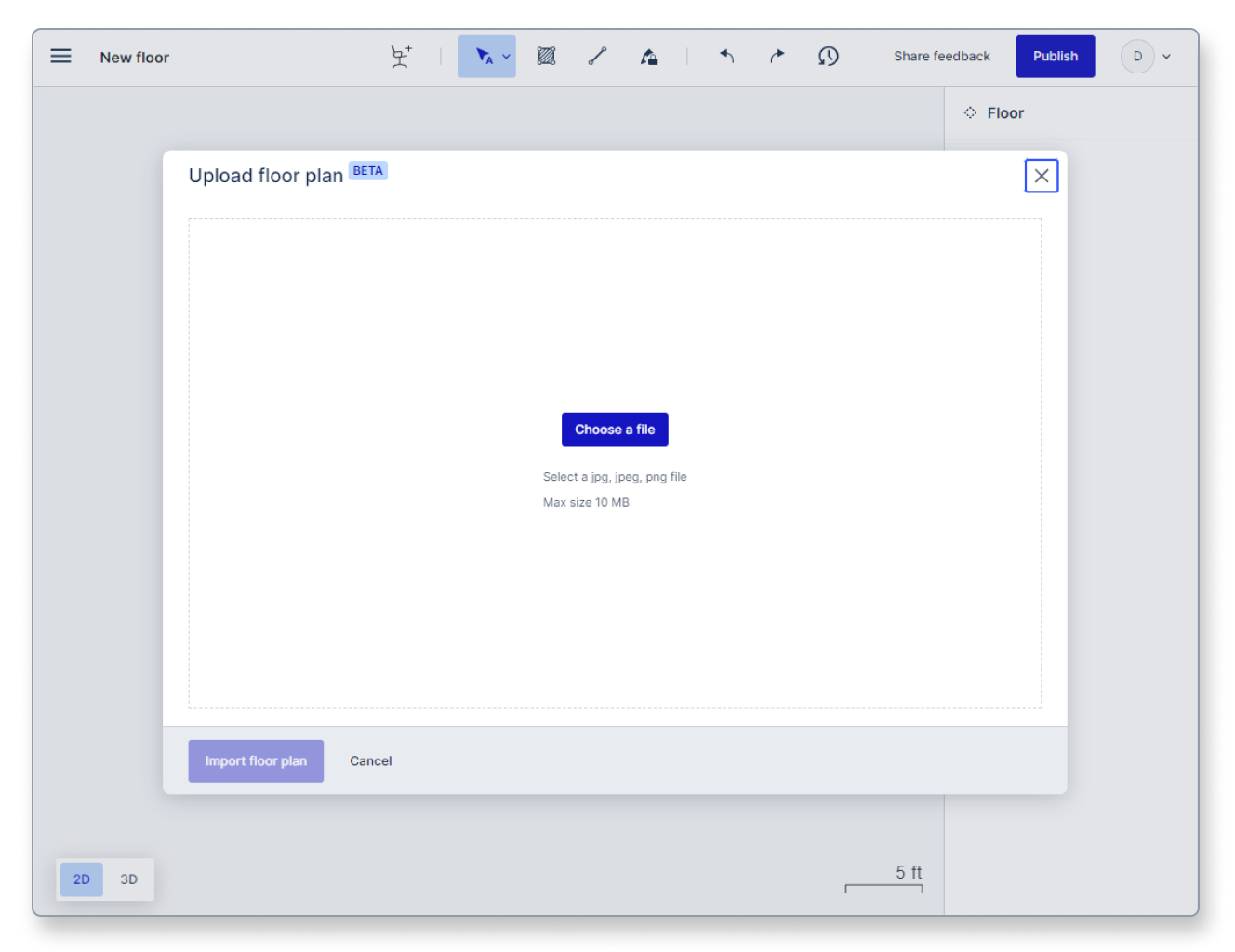The width and height of the screenshot is (1235, 952).
Task: Click the D user avatar
Action: click(1136, 57)
